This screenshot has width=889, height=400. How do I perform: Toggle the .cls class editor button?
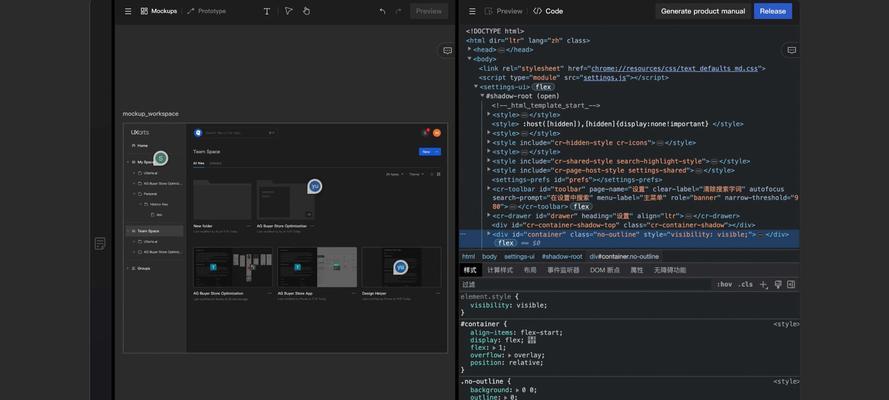(x=746, y=284)
